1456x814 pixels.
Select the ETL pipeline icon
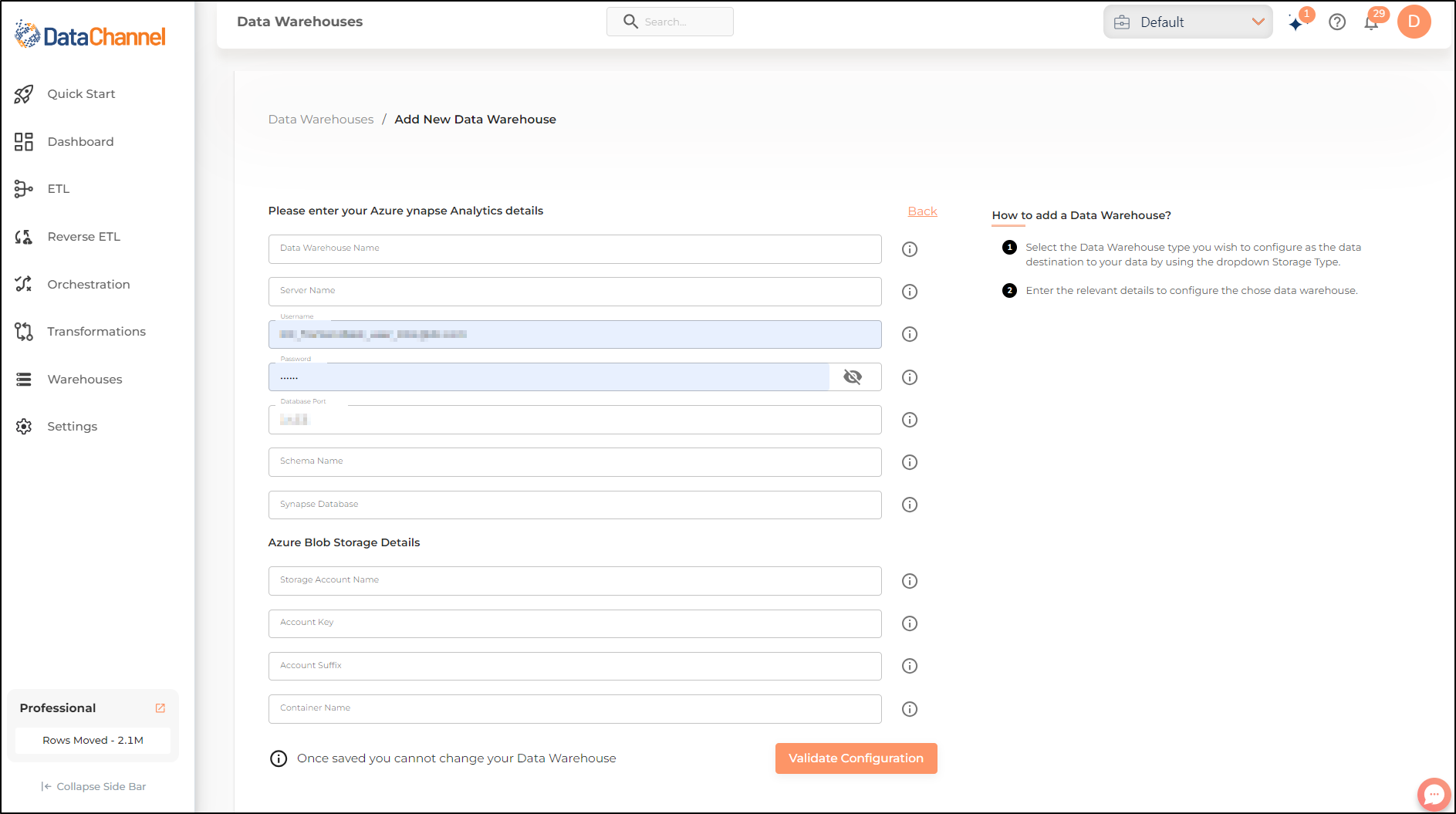[24, 189]
